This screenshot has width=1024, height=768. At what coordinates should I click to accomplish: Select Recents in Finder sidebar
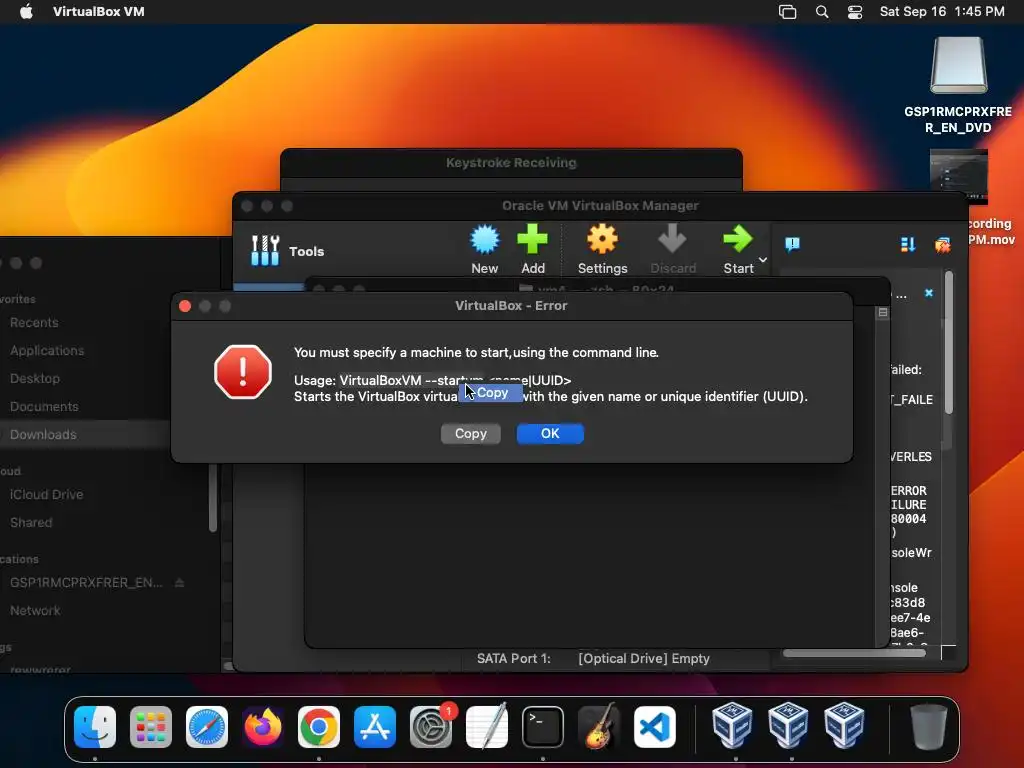click(x=34, y=323)
